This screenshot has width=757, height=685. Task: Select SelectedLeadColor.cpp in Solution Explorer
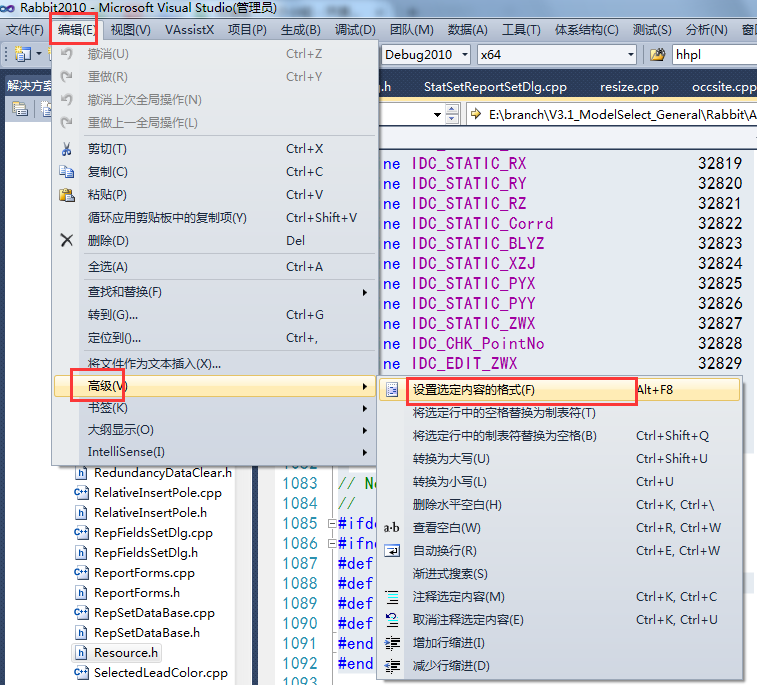[161, 673]
